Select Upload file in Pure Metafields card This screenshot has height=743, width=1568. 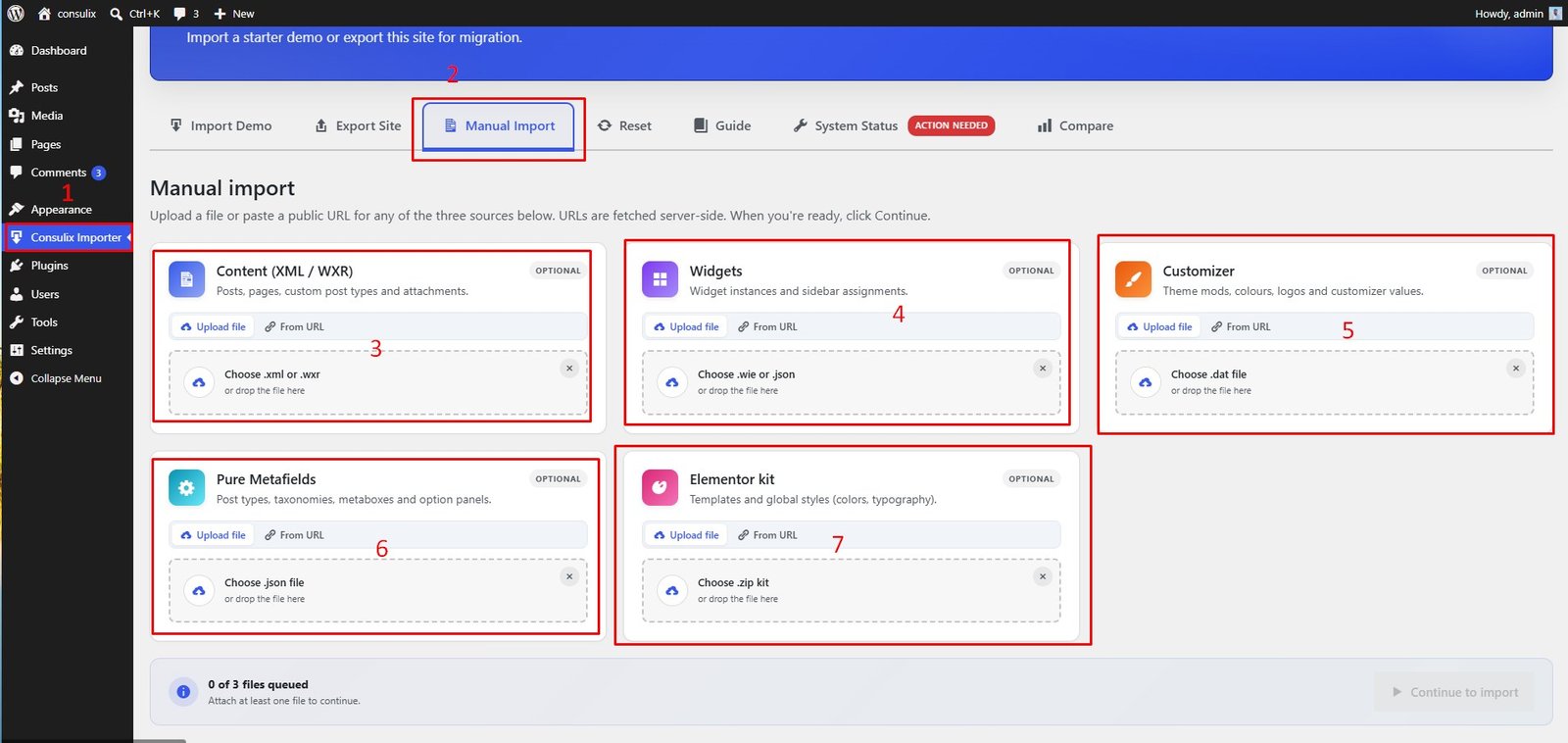pos(213,535)
